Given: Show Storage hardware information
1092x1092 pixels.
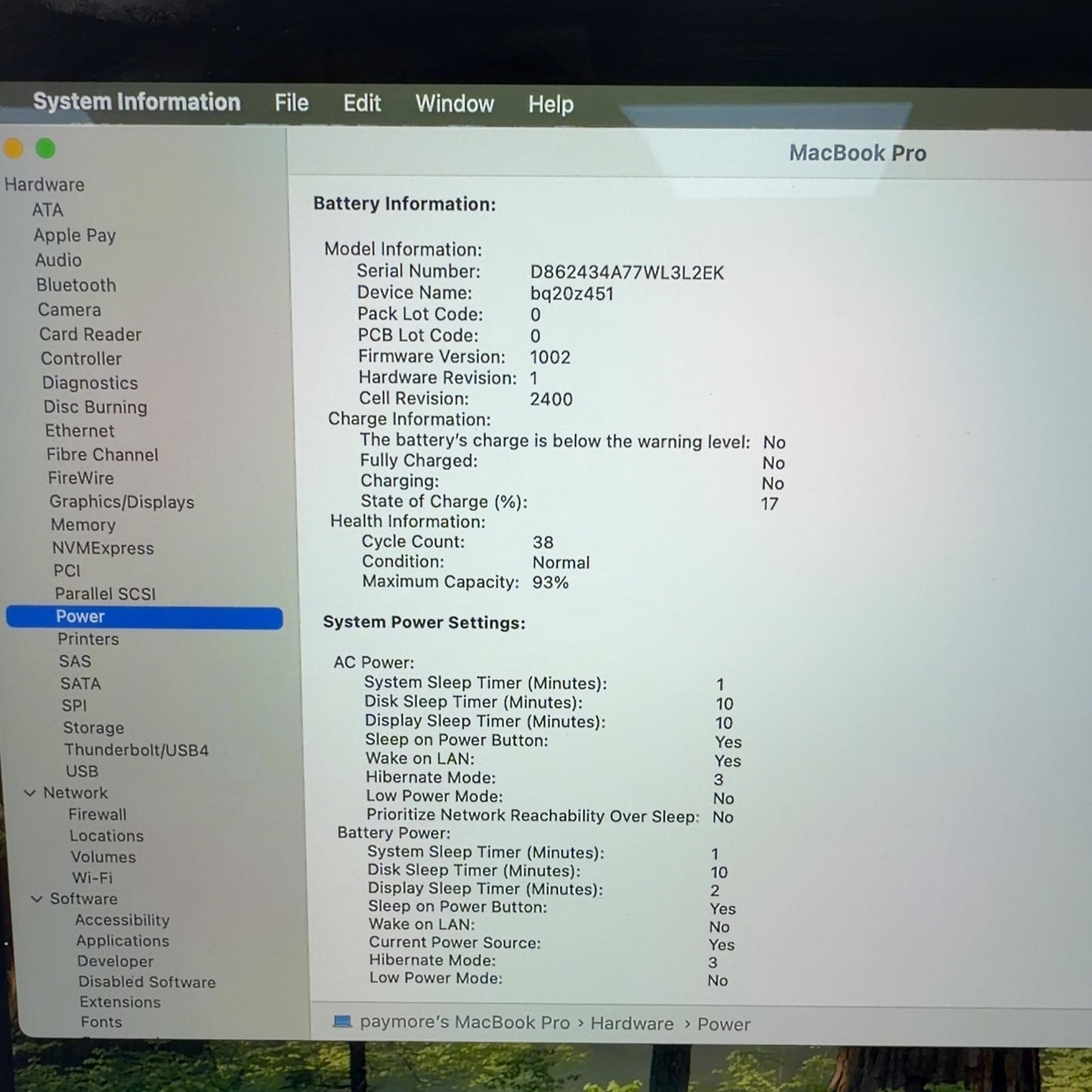Looking at the screenshot, I should [94, 728].
